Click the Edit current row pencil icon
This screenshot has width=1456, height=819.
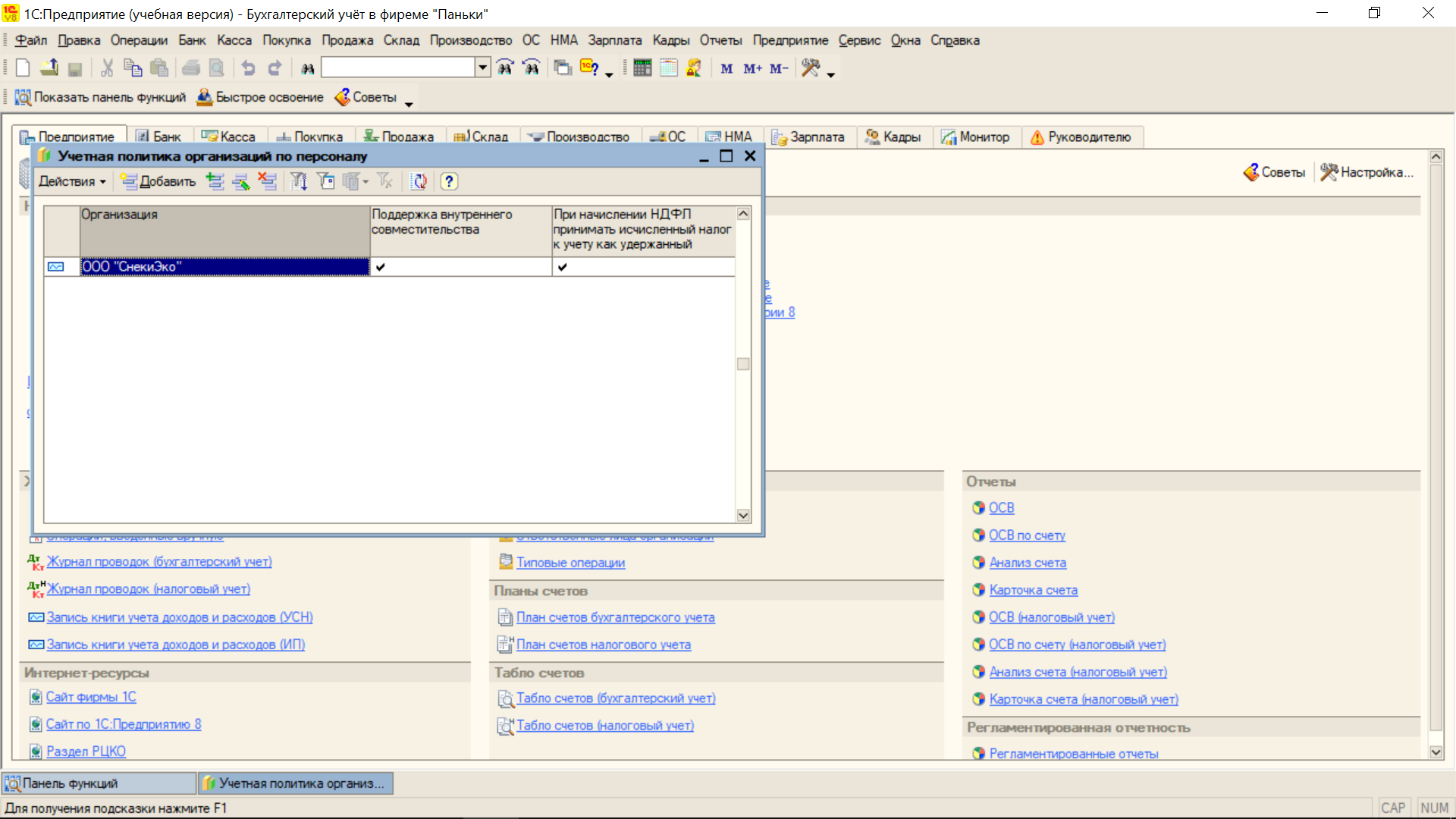click(x=241, y=181)
